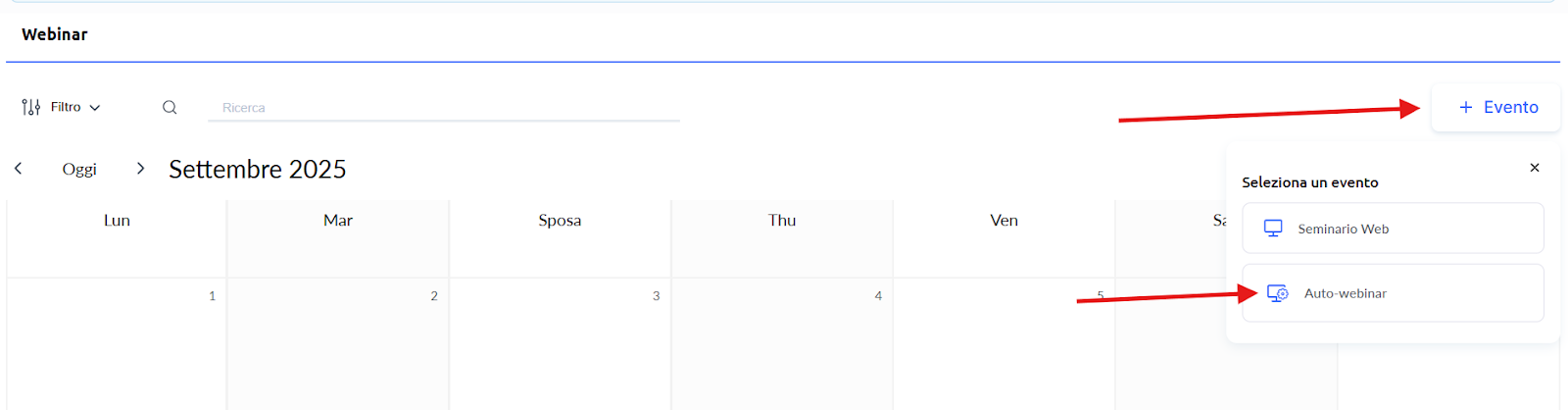Expand the Filtro dropdown chevron

click(95, 108)
